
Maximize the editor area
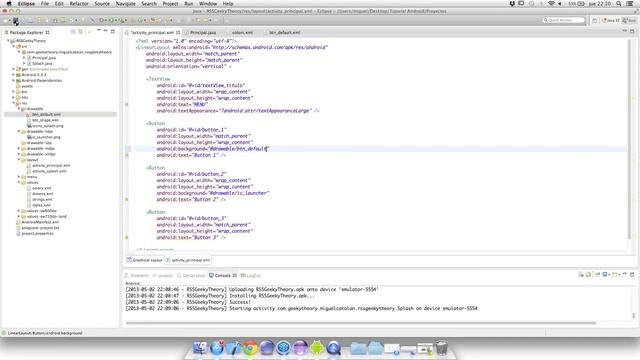point(632,31)
